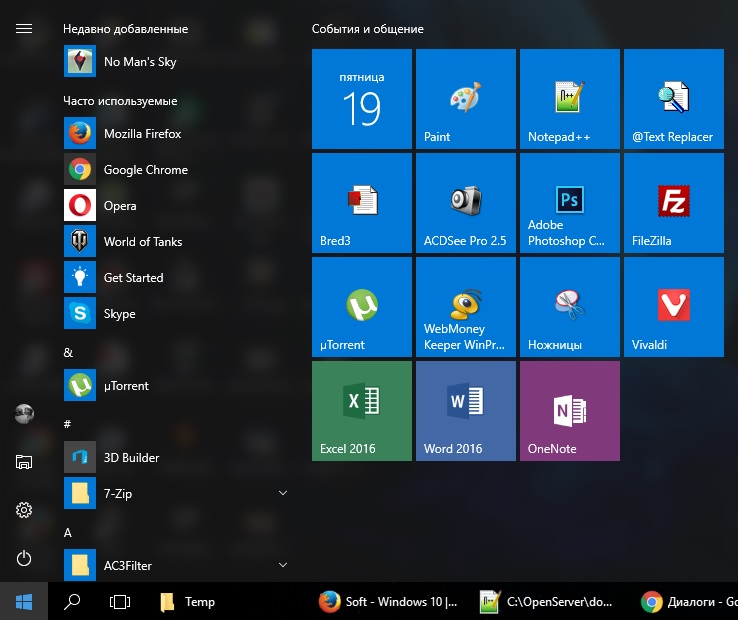Choose World of Tanks from app list
This screenshot has width=738, height=620.
(x=142, y=242)
